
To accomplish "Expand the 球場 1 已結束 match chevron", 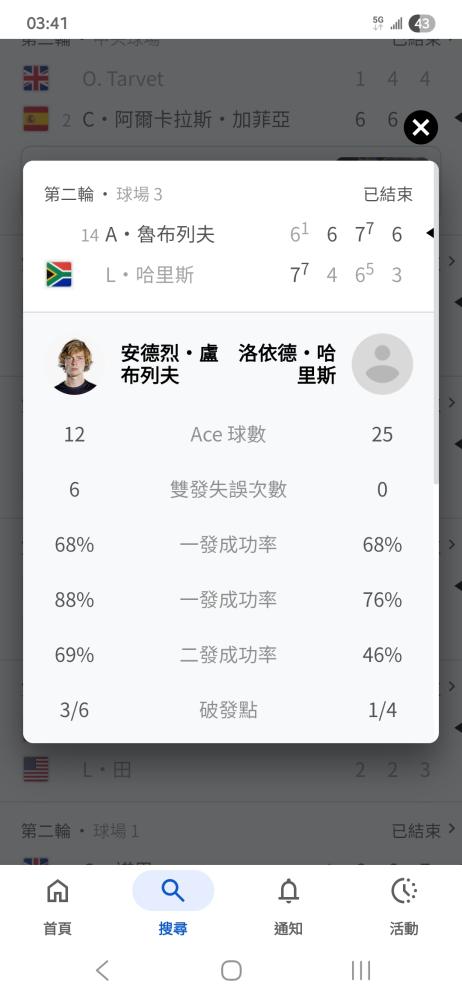I will point(452,829).
